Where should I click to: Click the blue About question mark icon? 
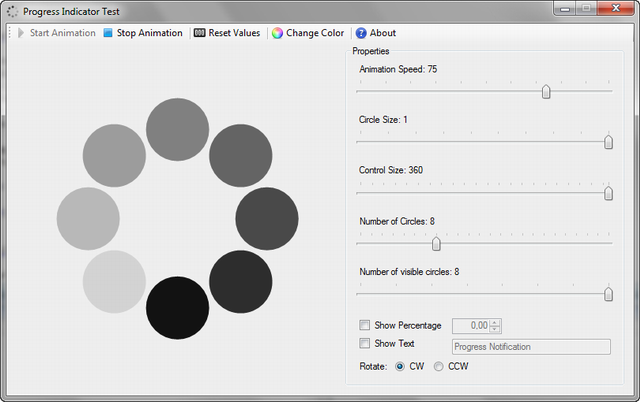361,33
